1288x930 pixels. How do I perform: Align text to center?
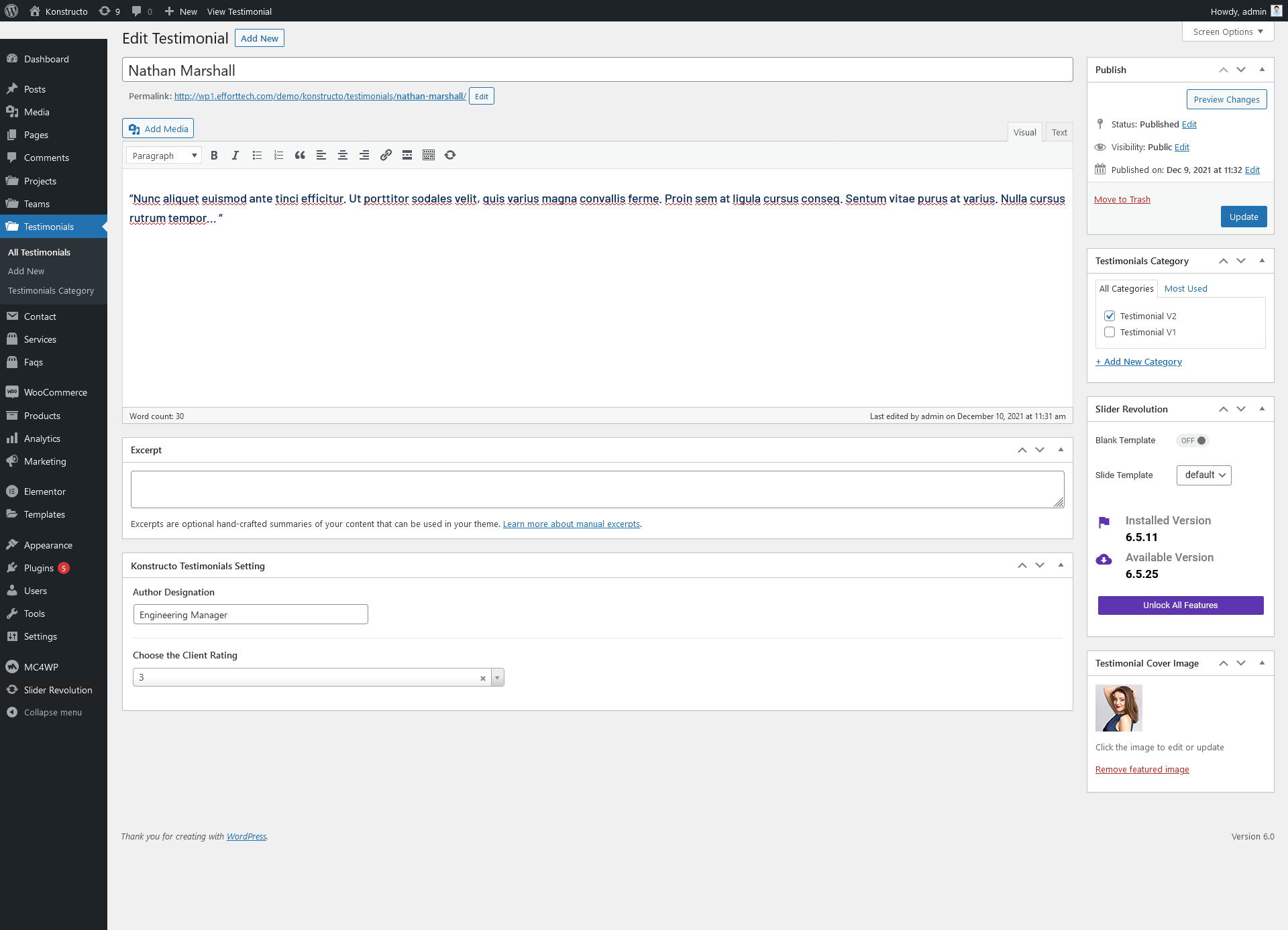click(x=343, y=156)
